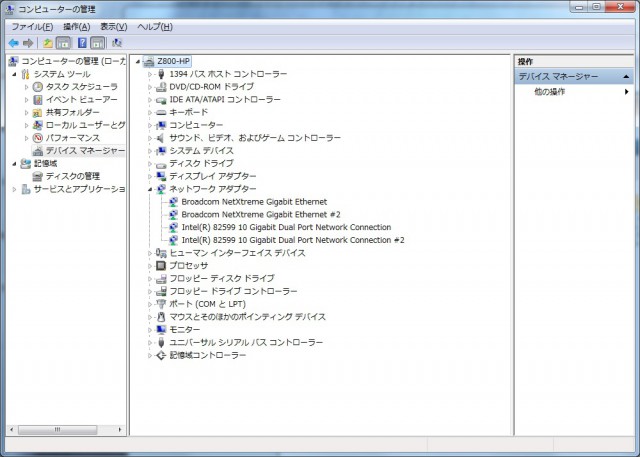
Task: Click the scan hardware changes toolbar icon
Action: click(117, 43)
